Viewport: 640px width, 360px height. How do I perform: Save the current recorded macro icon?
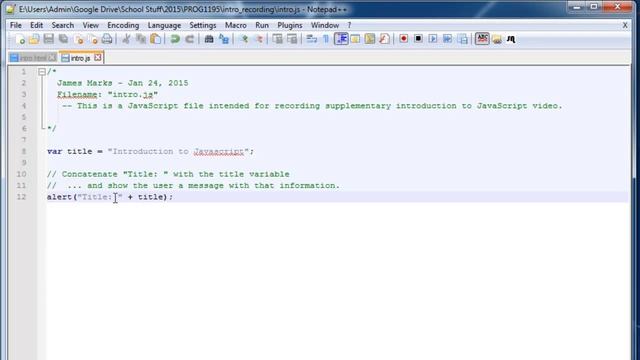(x=462, y=39)
